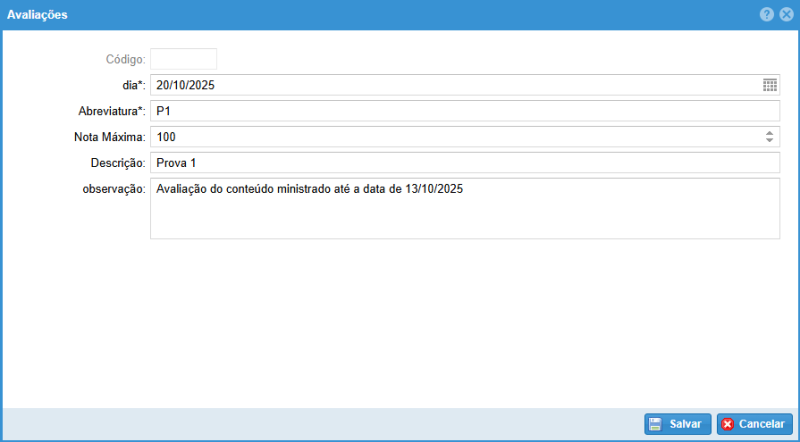The image size is (800, 442).
Task: Open the calendar date picker for dia
Action: click(769, 85)
